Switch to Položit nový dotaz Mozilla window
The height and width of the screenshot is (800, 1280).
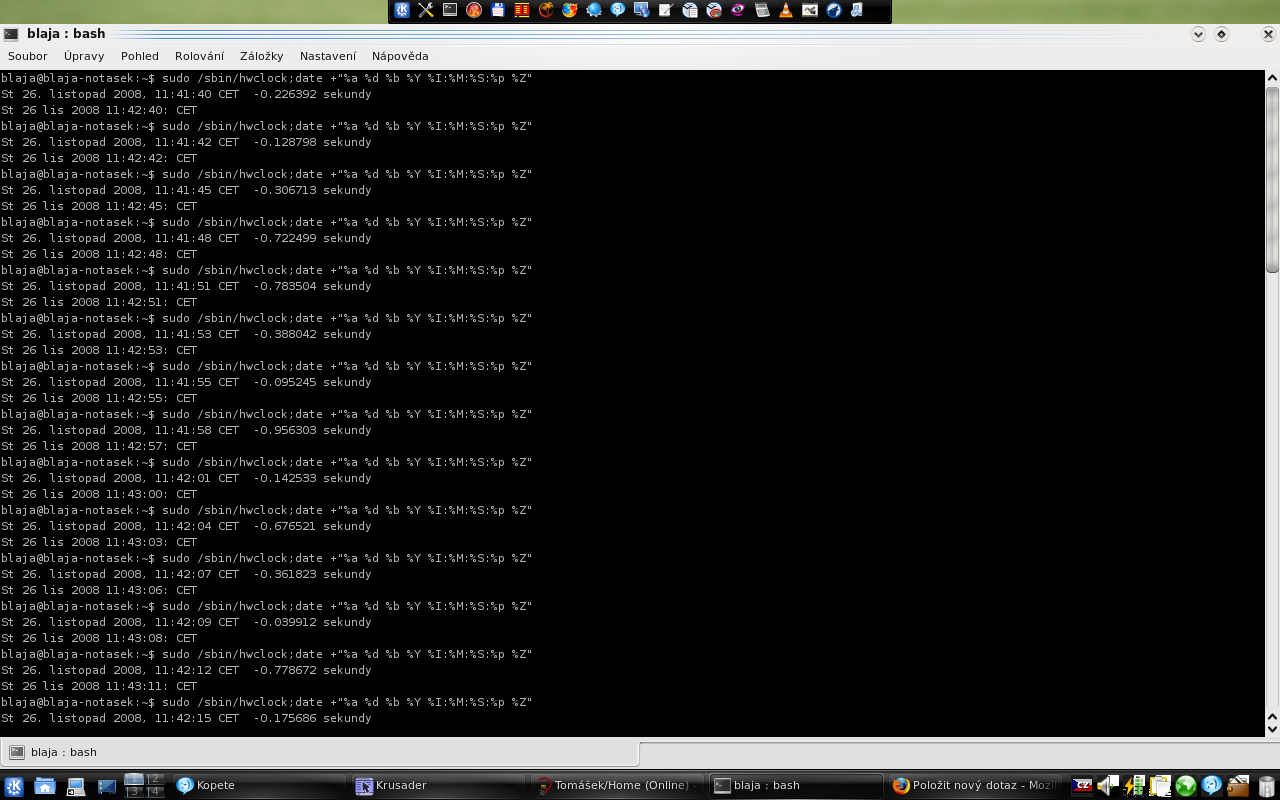click(x=974, y=786)
